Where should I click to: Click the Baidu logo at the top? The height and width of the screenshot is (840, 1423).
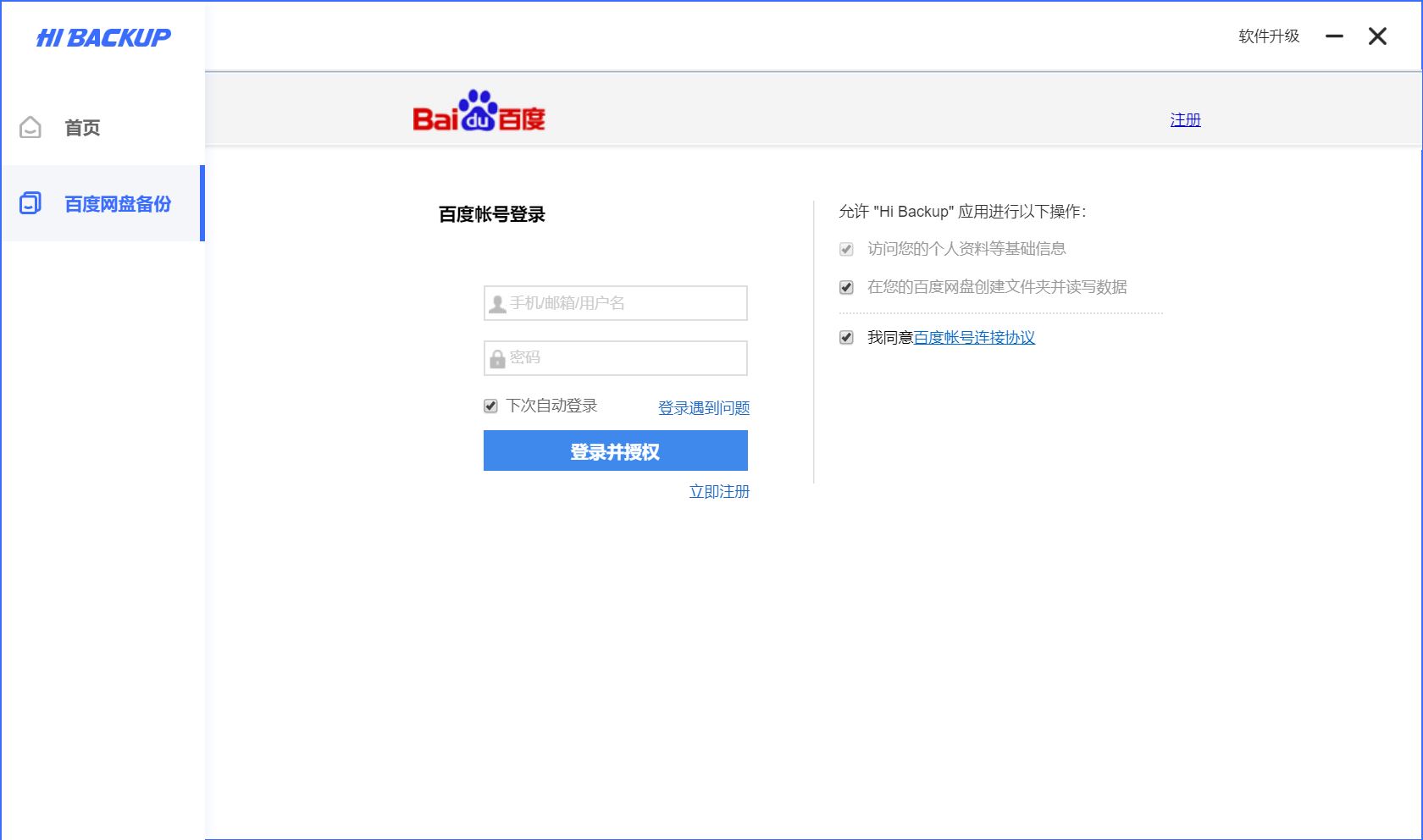click(477, 113)
